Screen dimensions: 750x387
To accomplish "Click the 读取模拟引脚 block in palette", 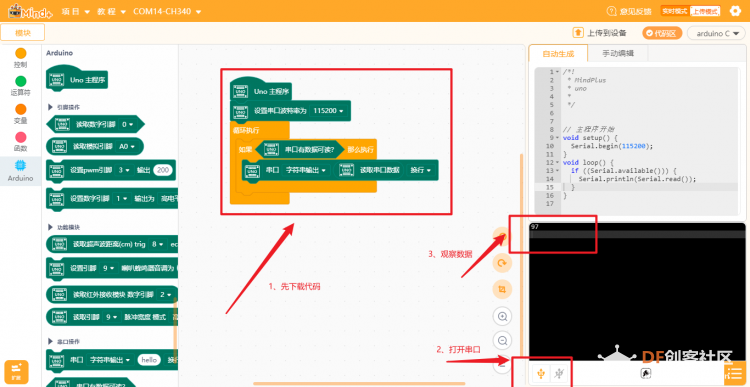I will (95, 146).
